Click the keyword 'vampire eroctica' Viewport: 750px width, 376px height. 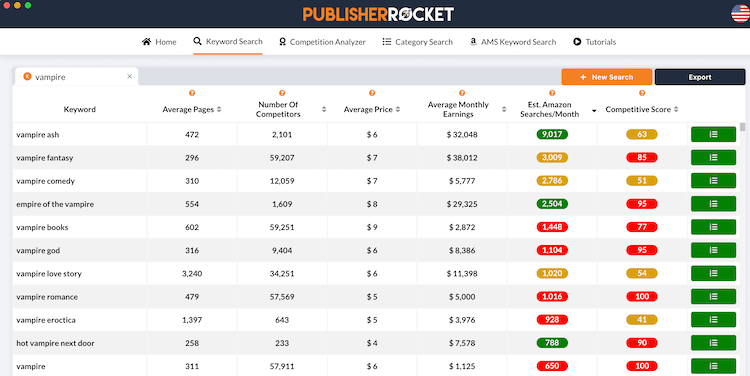46,320
